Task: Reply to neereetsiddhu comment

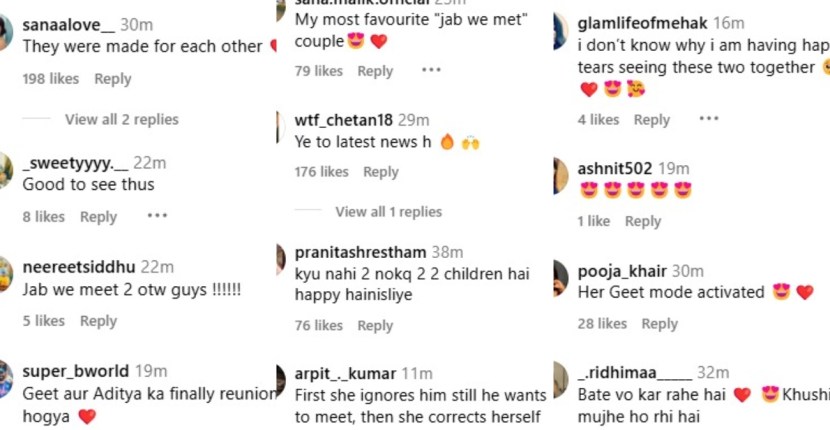Action: (98, 321)
